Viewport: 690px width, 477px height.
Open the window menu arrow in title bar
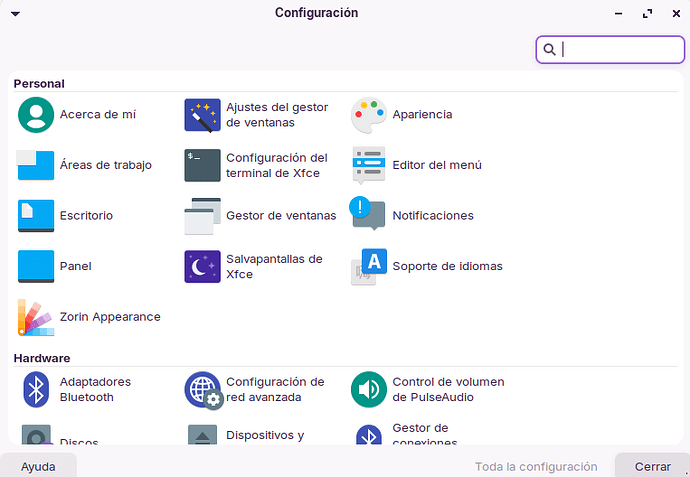click(x=17, y=14)
